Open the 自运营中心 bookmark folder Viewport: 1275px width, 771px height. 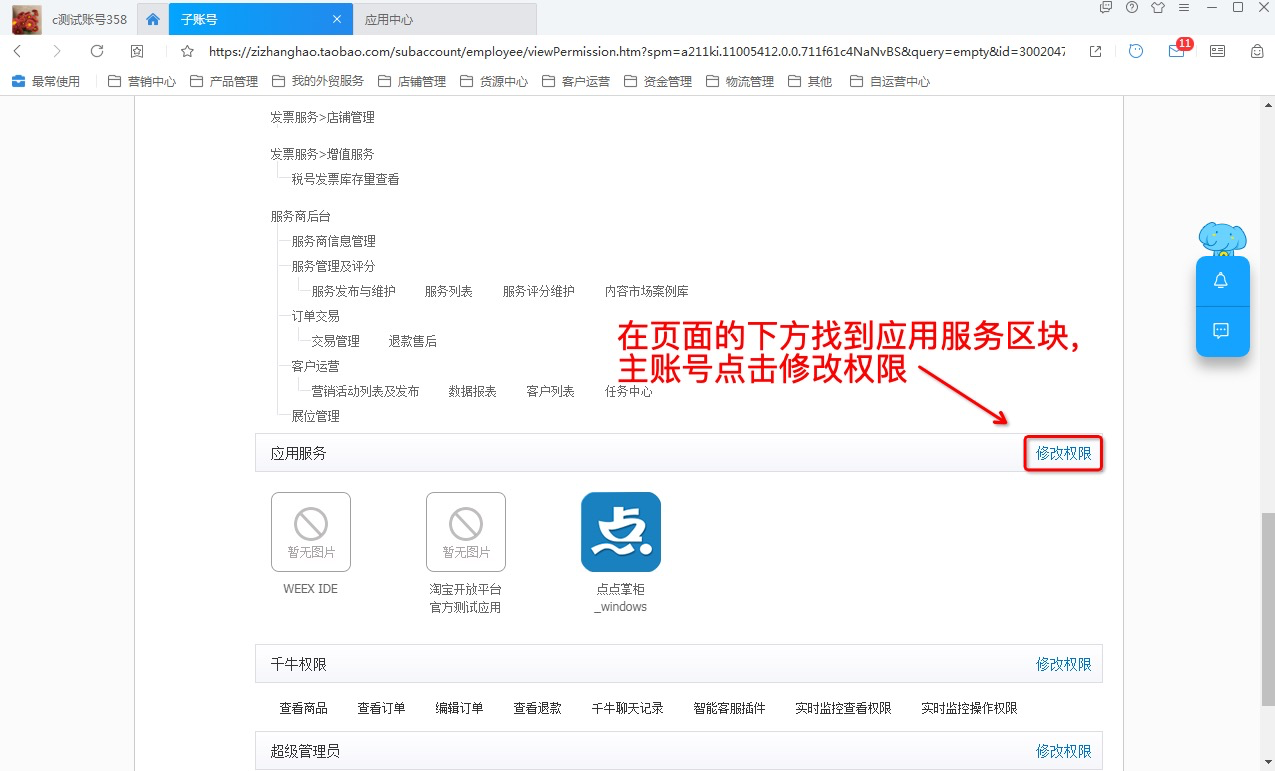pos(890,82)
